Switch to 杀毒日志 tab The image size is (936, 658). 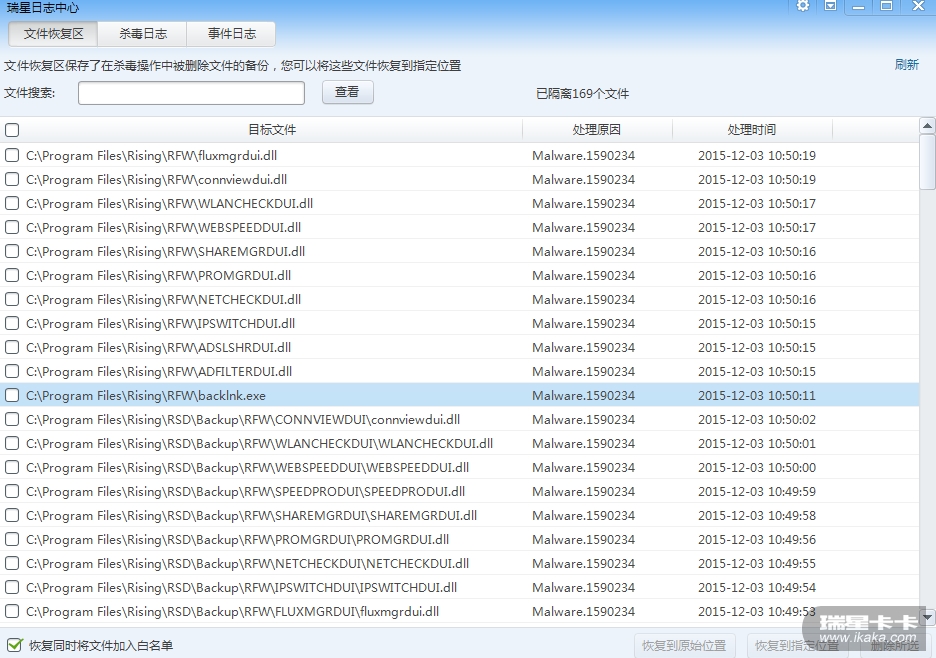(x=143, y=34)
